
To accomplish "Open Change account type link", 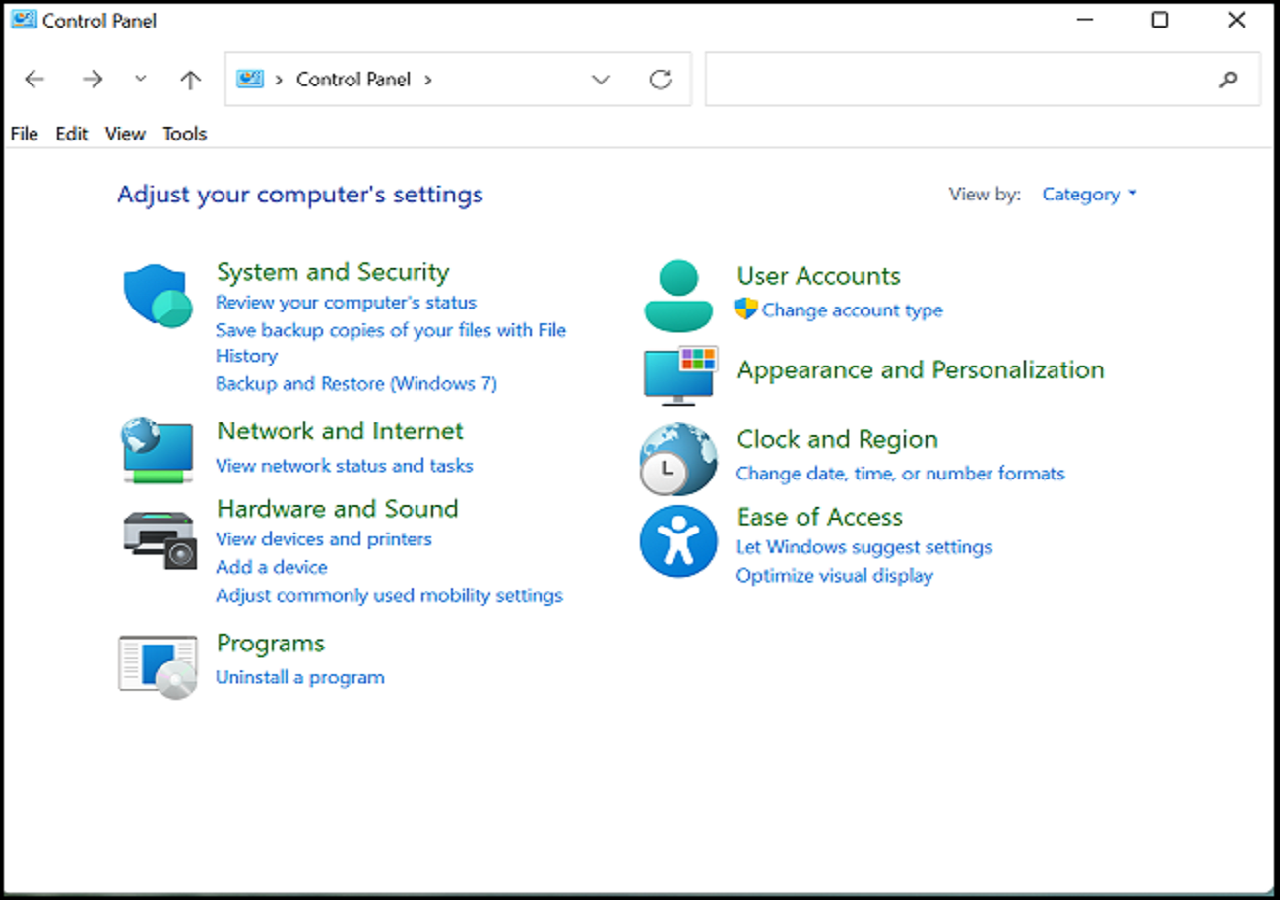I will (x=852, y=311).
